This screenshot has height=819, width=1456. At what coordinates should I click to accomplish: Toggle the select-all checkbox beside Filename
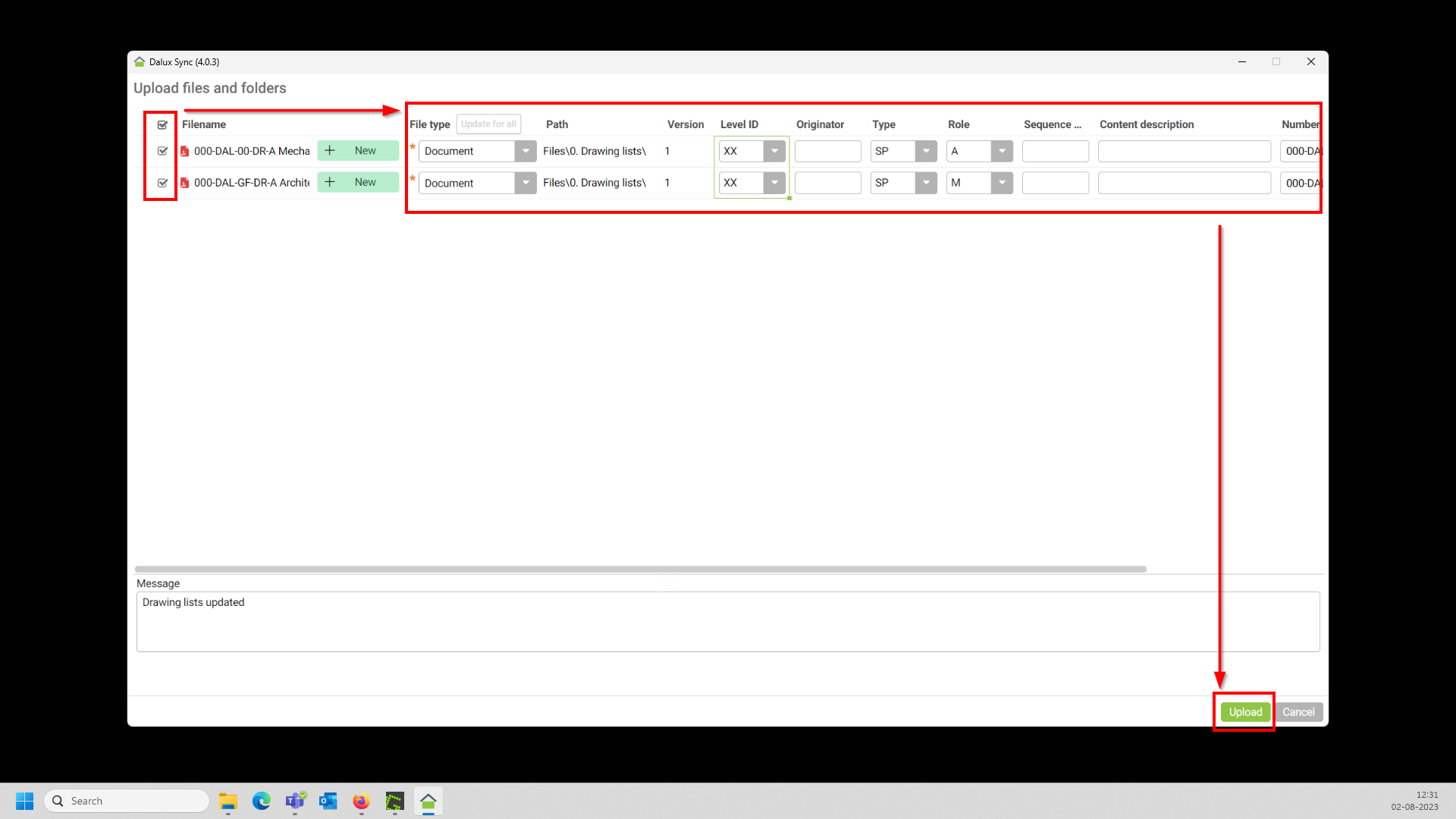pyautogui.click(x=162, y=124)
